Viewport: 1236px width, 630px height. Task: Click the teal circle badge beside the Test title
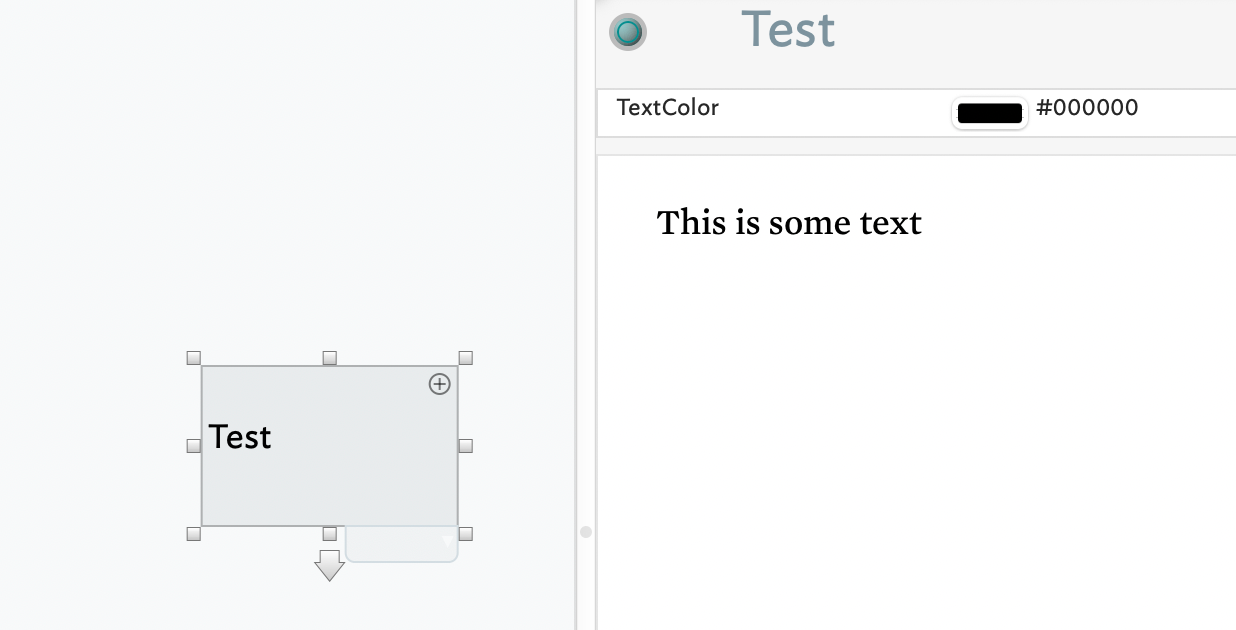(x=628, y=32)
